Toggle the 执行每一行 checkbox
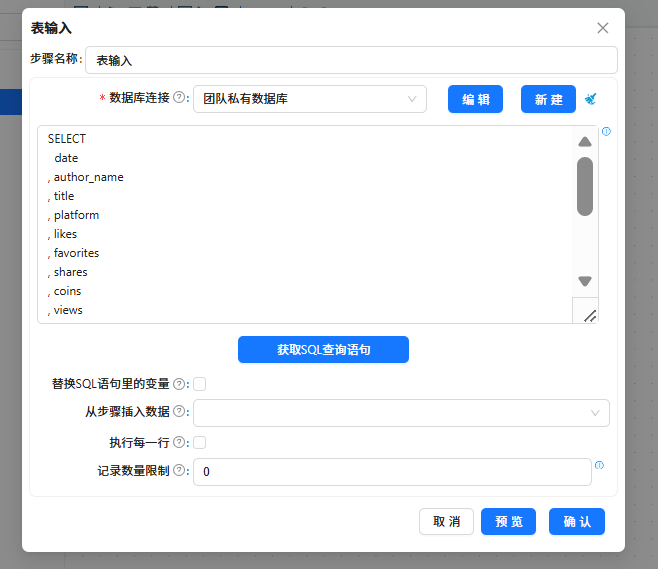The width and height of the screenshot is (658, 569). pos(199,442)
